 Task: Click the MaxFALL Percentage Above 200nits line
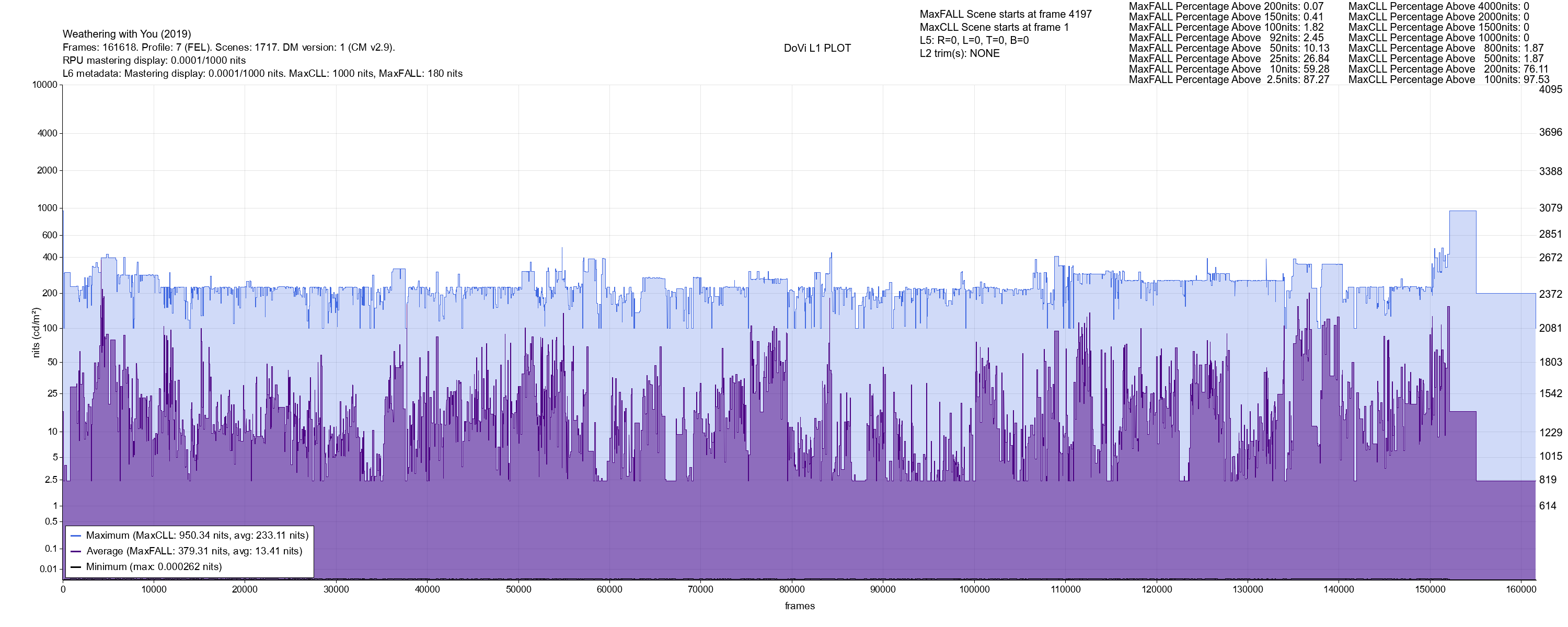point(1226,6)
